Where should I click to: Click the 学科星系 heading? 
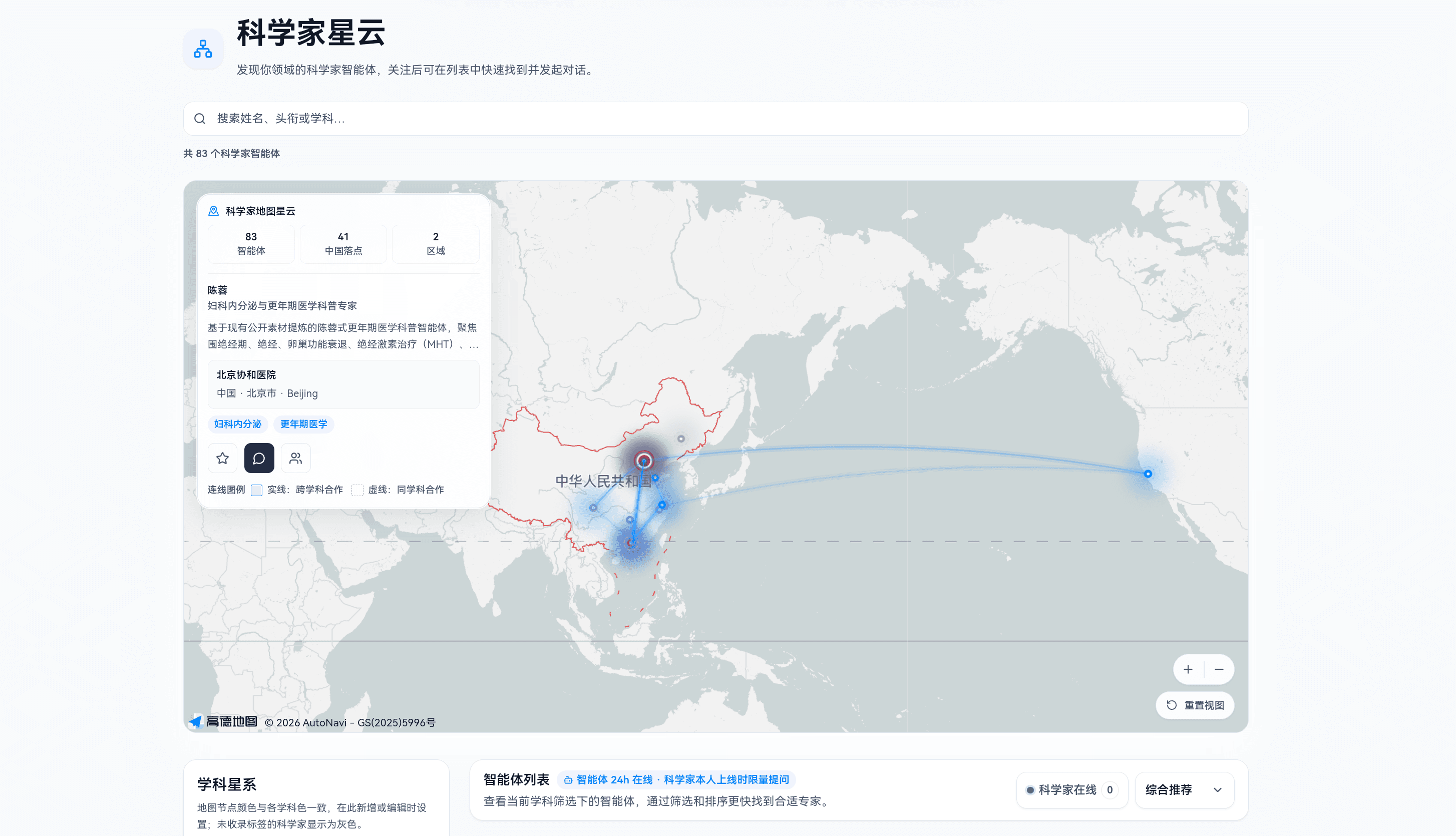(x=227, y=784)
